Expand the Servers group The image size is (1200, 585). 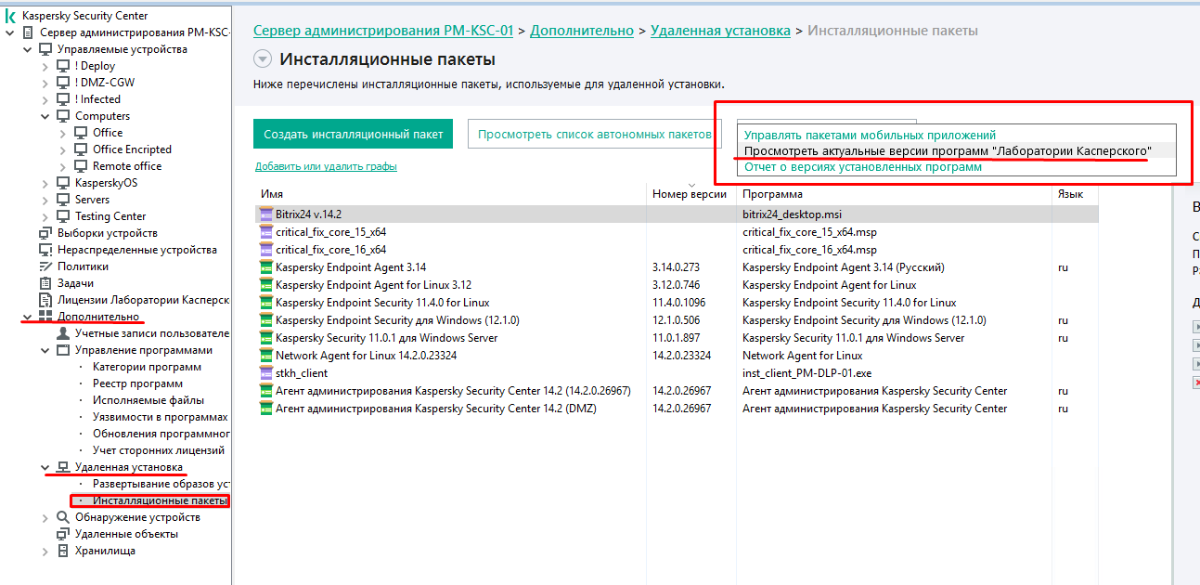(x=46, y=199)
